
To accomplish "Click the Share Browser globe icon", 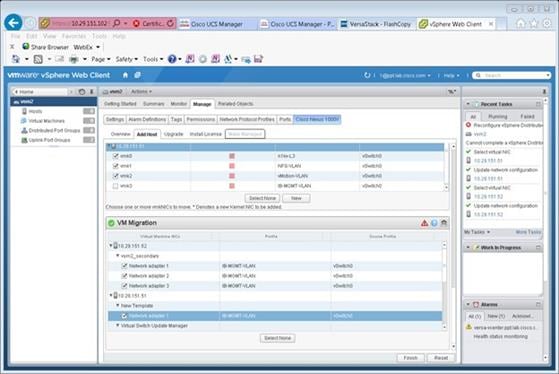I will tap(26, 46).
